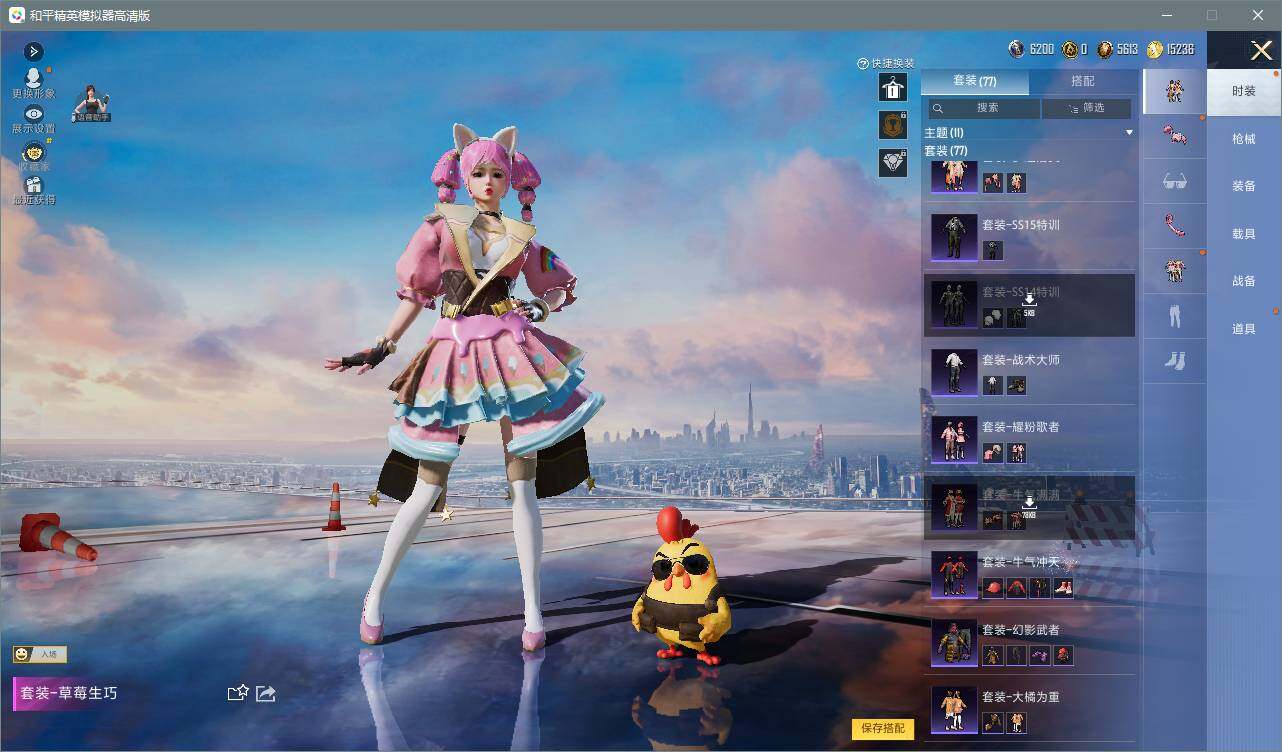Open the 道具 items menu tab
This screenshot has height=752, width=1282.
pyautogui.click(x=1244, y=329)
